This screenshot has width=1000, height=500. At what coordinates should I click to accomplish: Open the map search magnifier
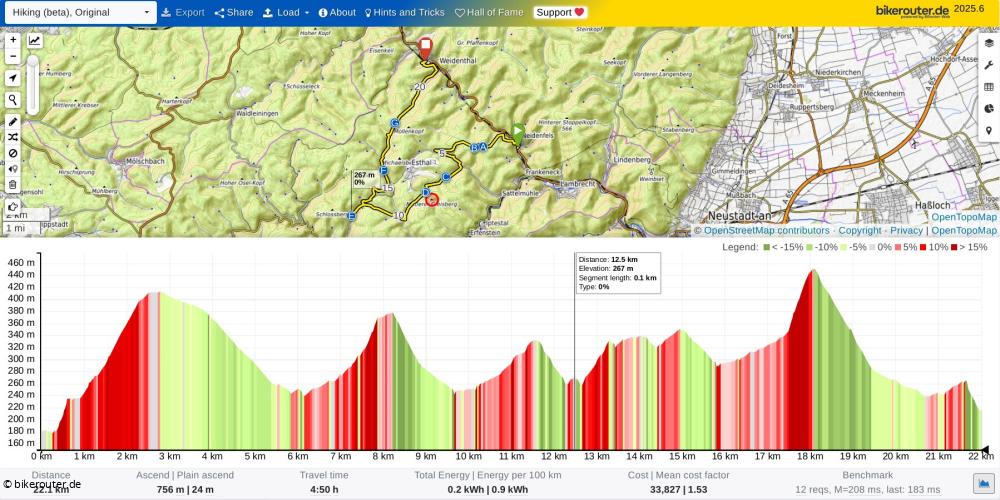pos(13,100)
